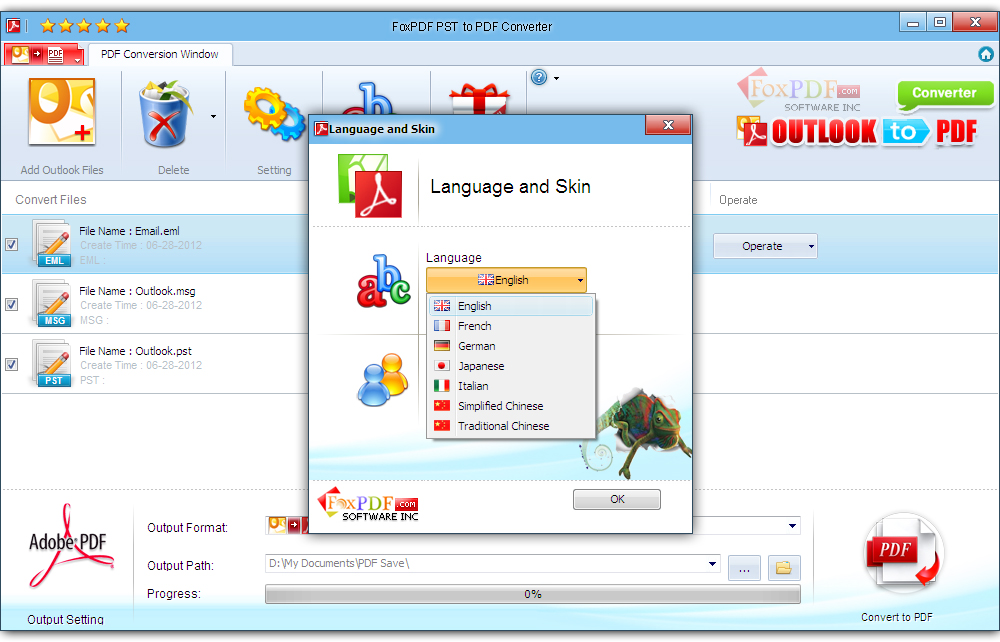Click the Convert to PDF icon
The width and height of the screenshot is (1000, 642).
[903, 553]
